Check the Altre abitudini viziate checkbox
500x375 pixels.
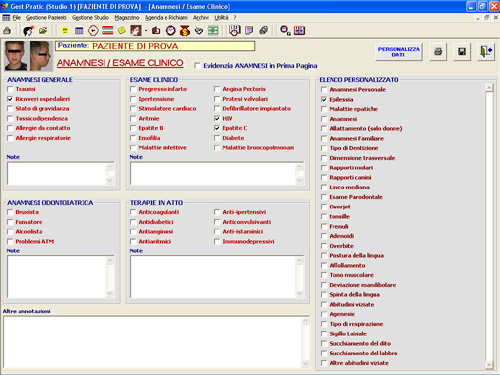[324, 363]
